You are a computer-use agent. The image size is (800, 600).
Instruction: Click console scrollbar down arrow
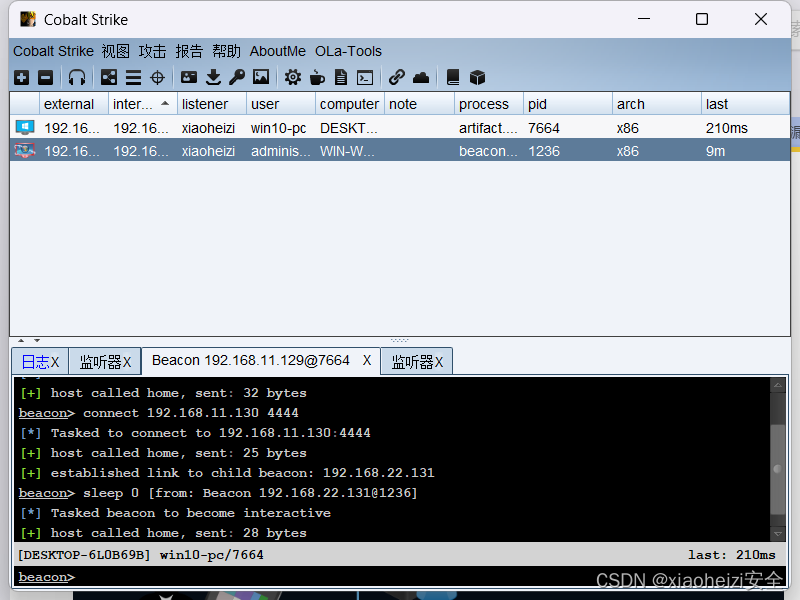coord(778,534)
